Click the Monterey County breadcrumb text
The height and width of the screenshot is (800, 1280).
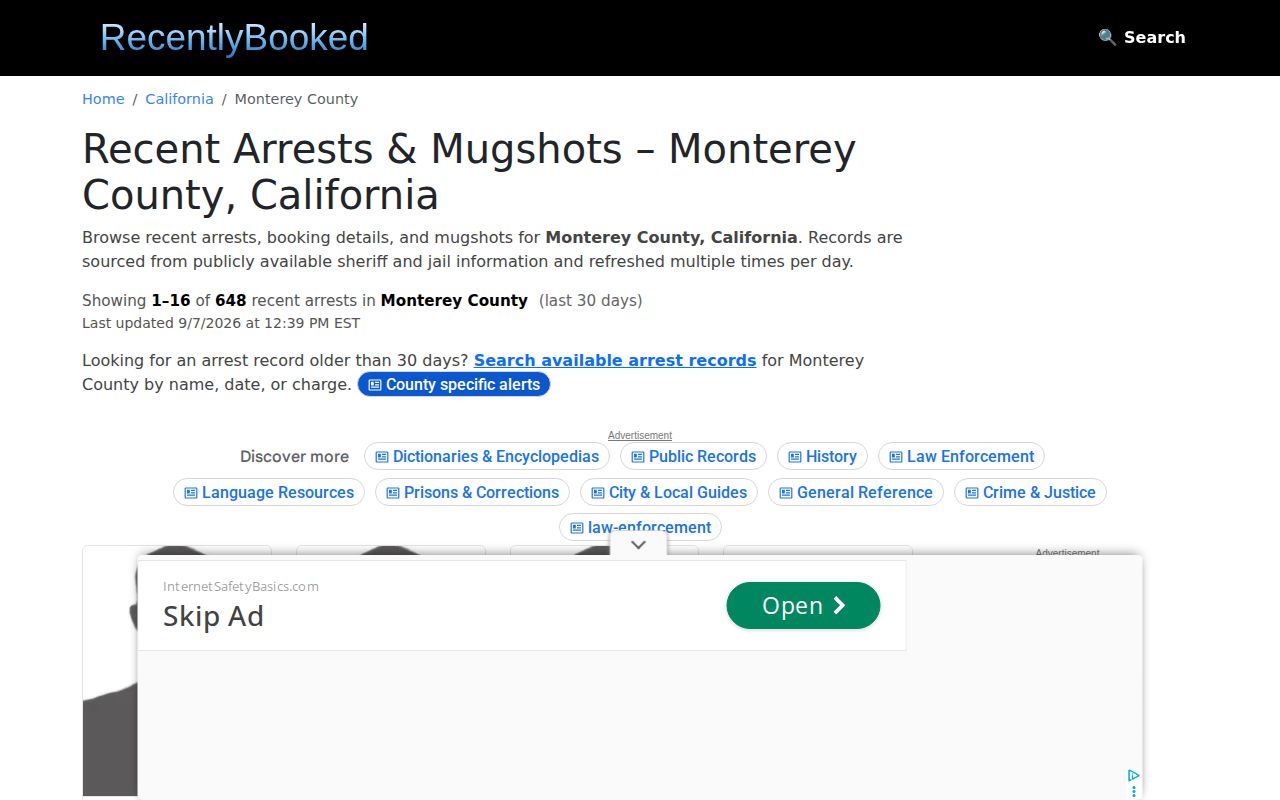[x=296, y=99]
